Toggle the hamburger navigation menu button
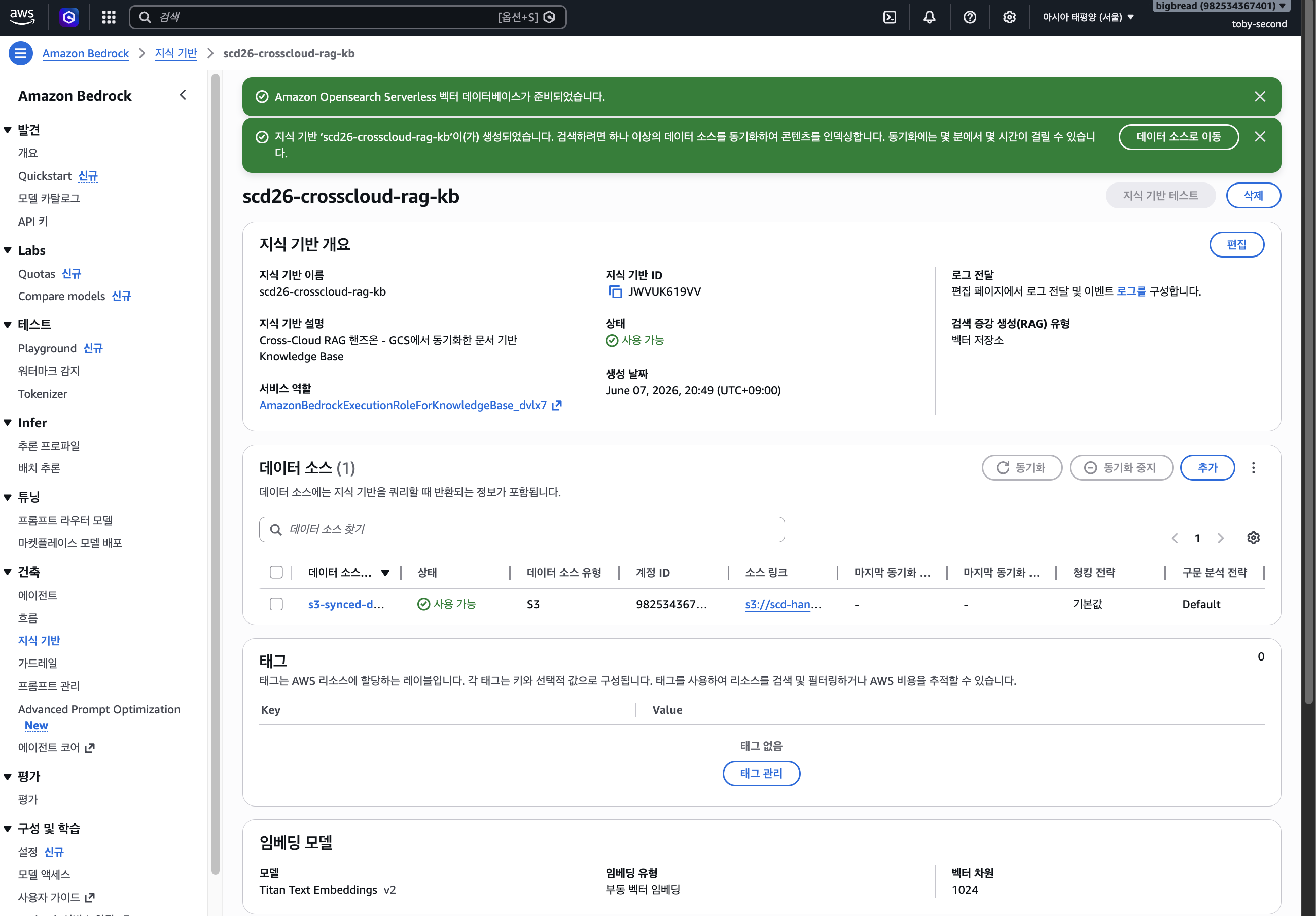1316x916 pixels. pyautogui.click(x=21, y=53)
